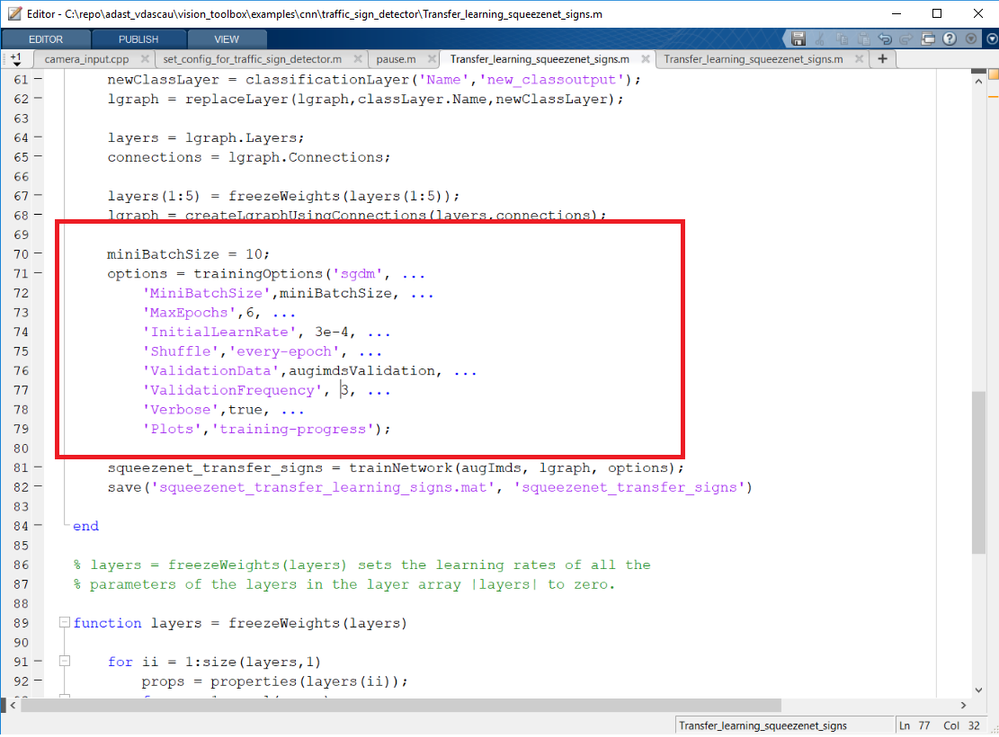Click the orange code analyzer message indicator

point(993,75)
